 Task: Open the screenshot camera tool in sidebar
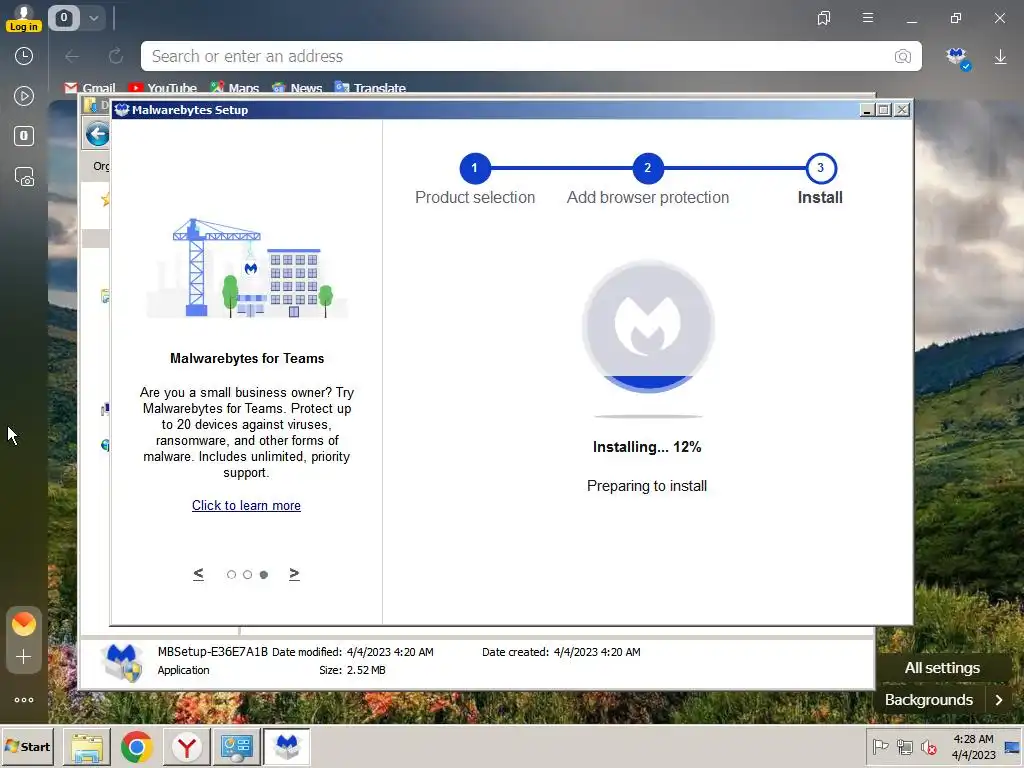coord(24,177)
